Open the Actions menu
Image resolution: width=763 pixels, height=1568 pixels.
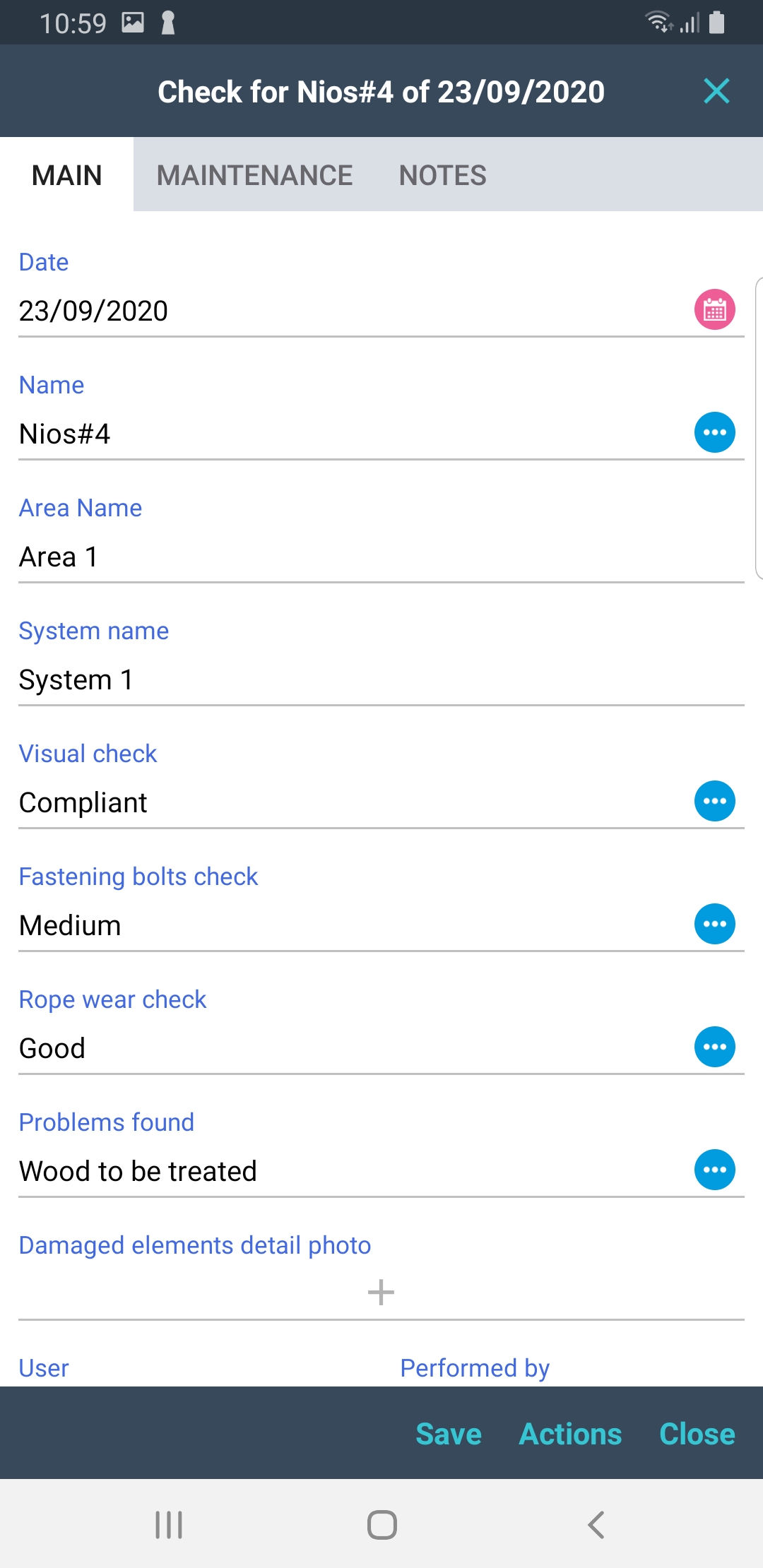[x=570, y=1435]
